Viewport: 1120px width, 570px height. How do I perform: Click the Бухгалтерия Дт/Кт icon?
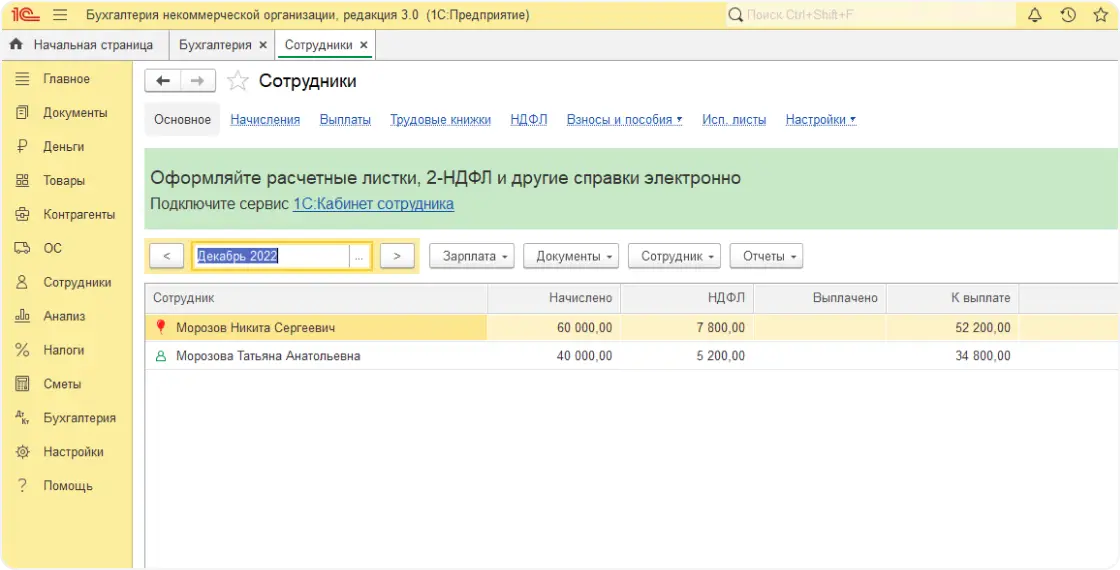coord(22,418)
